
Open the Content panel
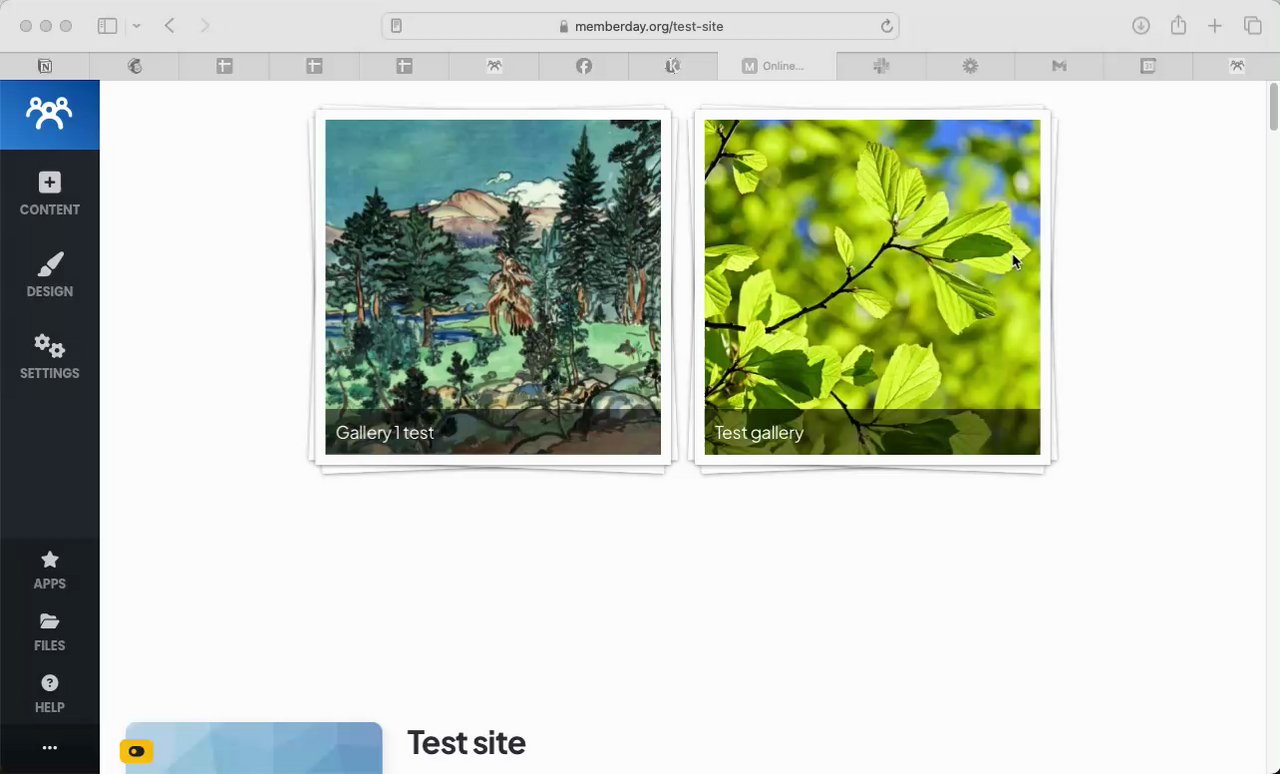click(x=49, y=194)
